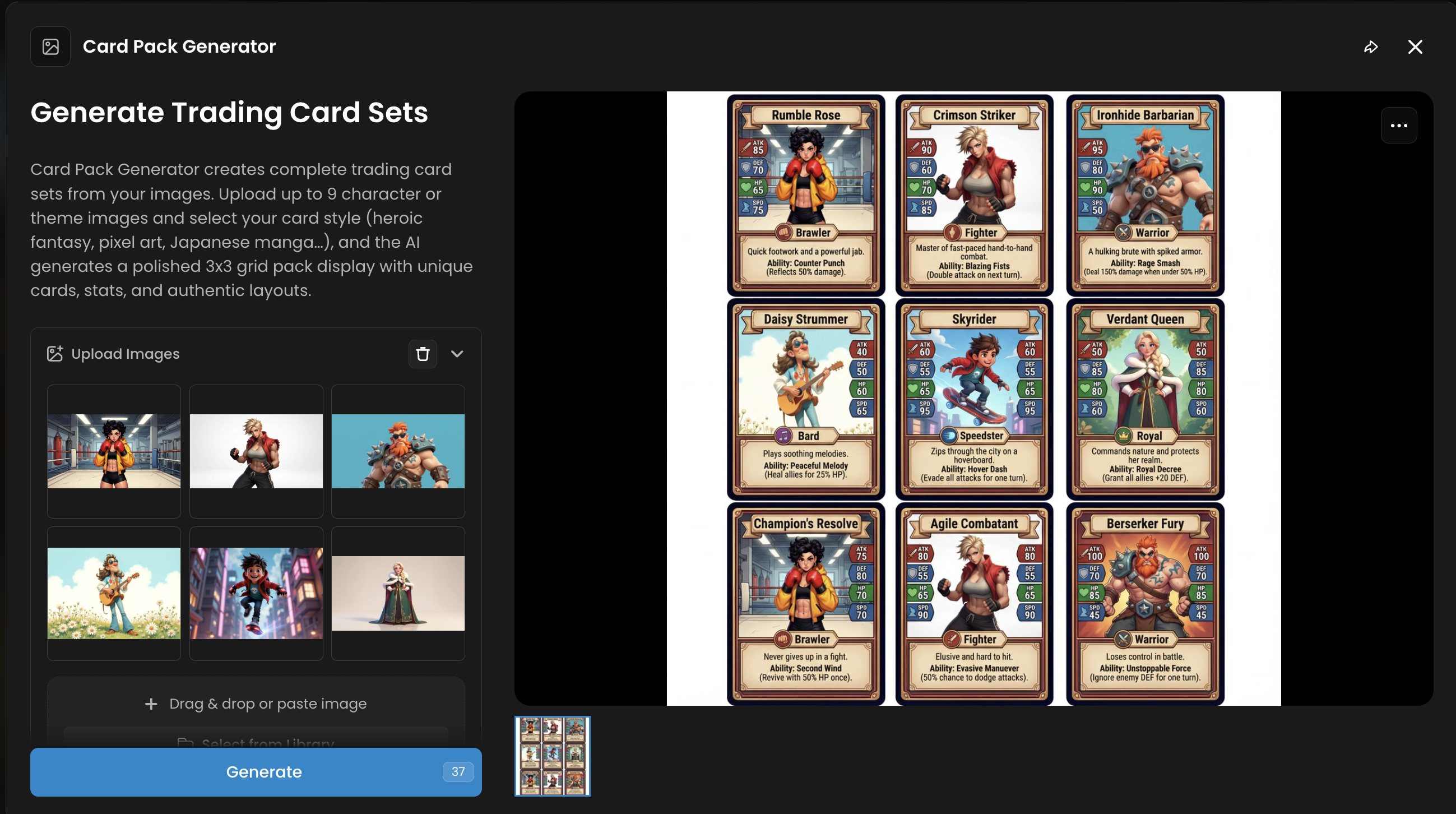The height and width of the screenshot is (814, 1456).
Task: Select the green-robed queen uploaded image
Action: pyautogui.click(x=398, y=594)
